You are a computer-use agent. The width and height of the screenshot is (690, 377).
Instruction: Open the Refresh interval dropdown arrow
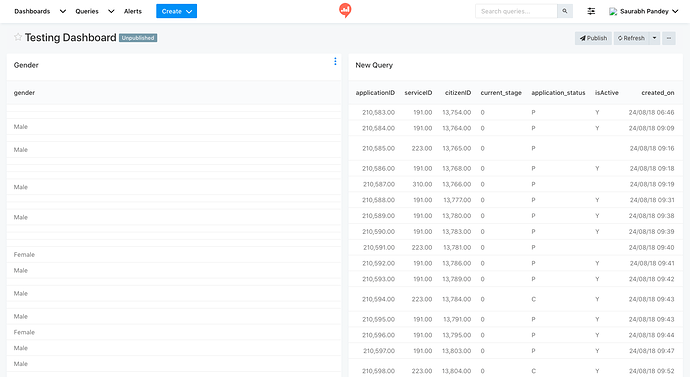pos(654,38)
